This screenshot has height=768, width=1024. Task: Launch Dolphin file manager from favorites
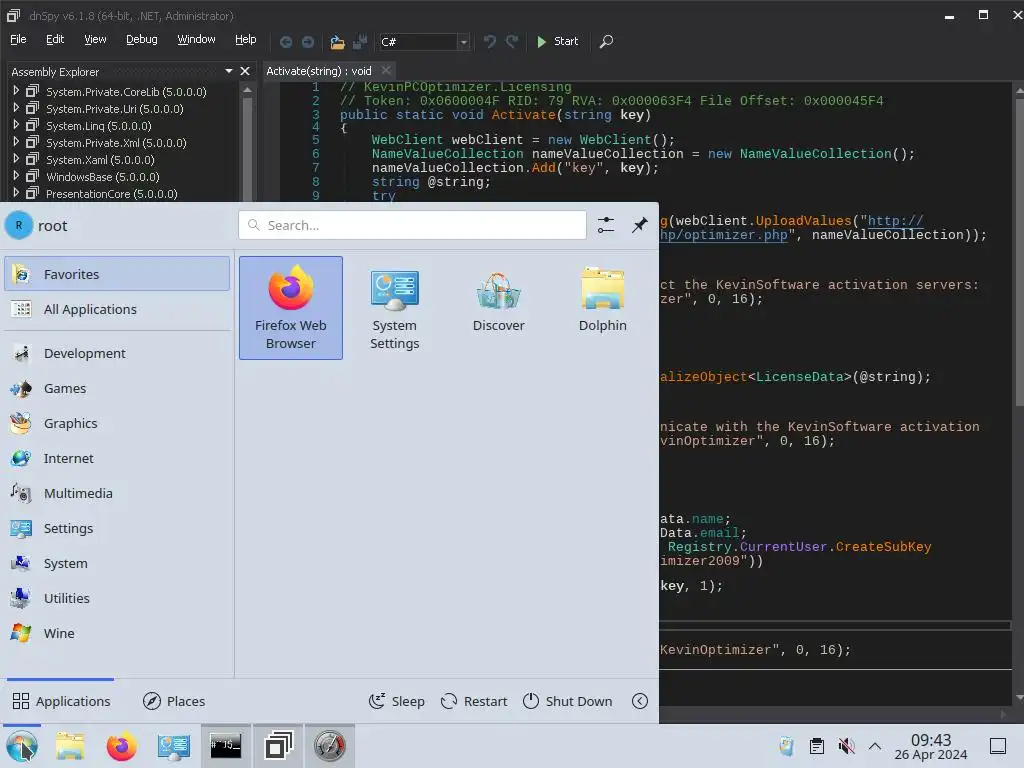tap(602, 308)
